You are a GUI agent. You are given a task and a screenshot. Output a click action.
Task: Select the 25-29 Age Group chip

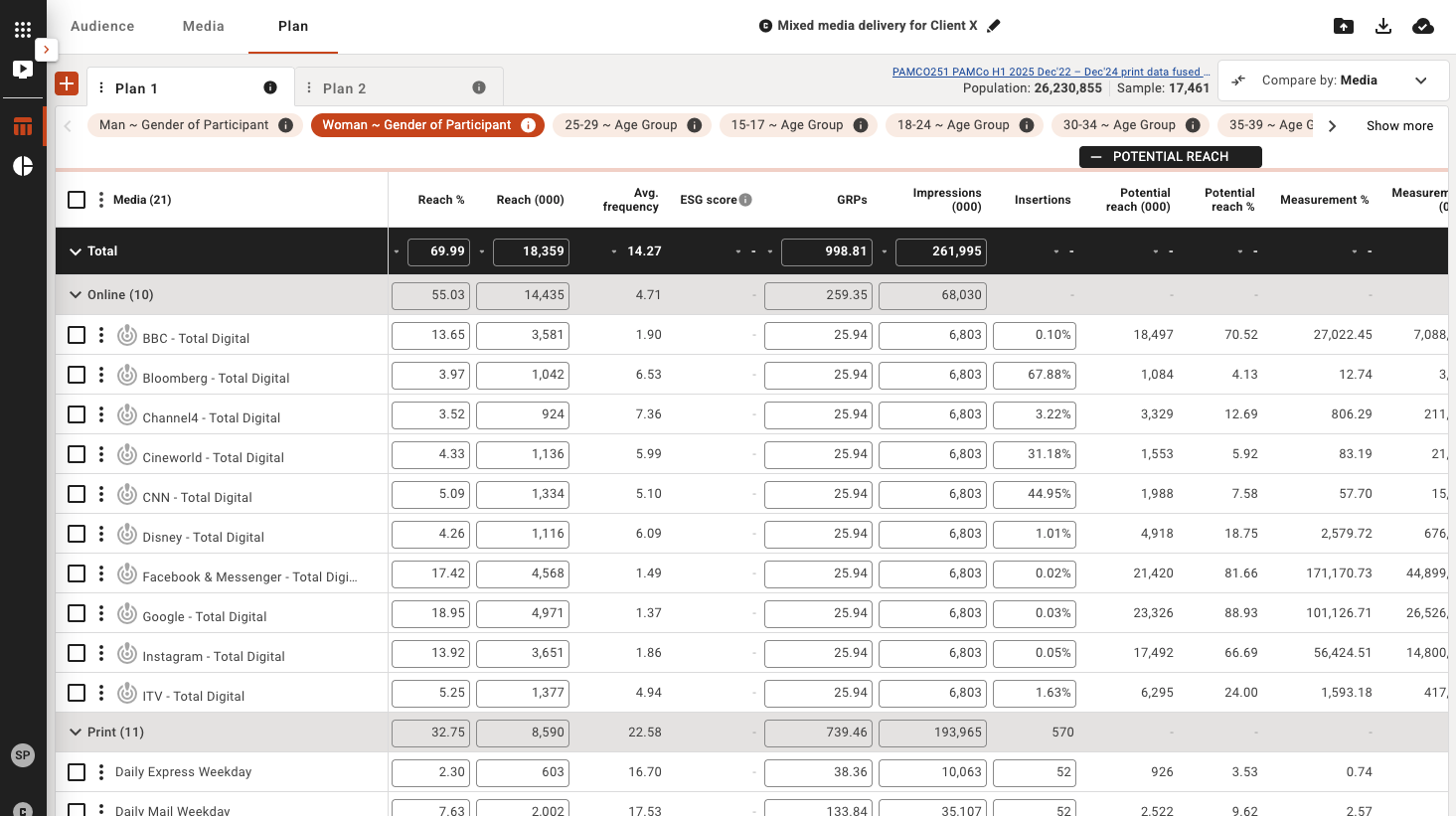tap(631, 125)
